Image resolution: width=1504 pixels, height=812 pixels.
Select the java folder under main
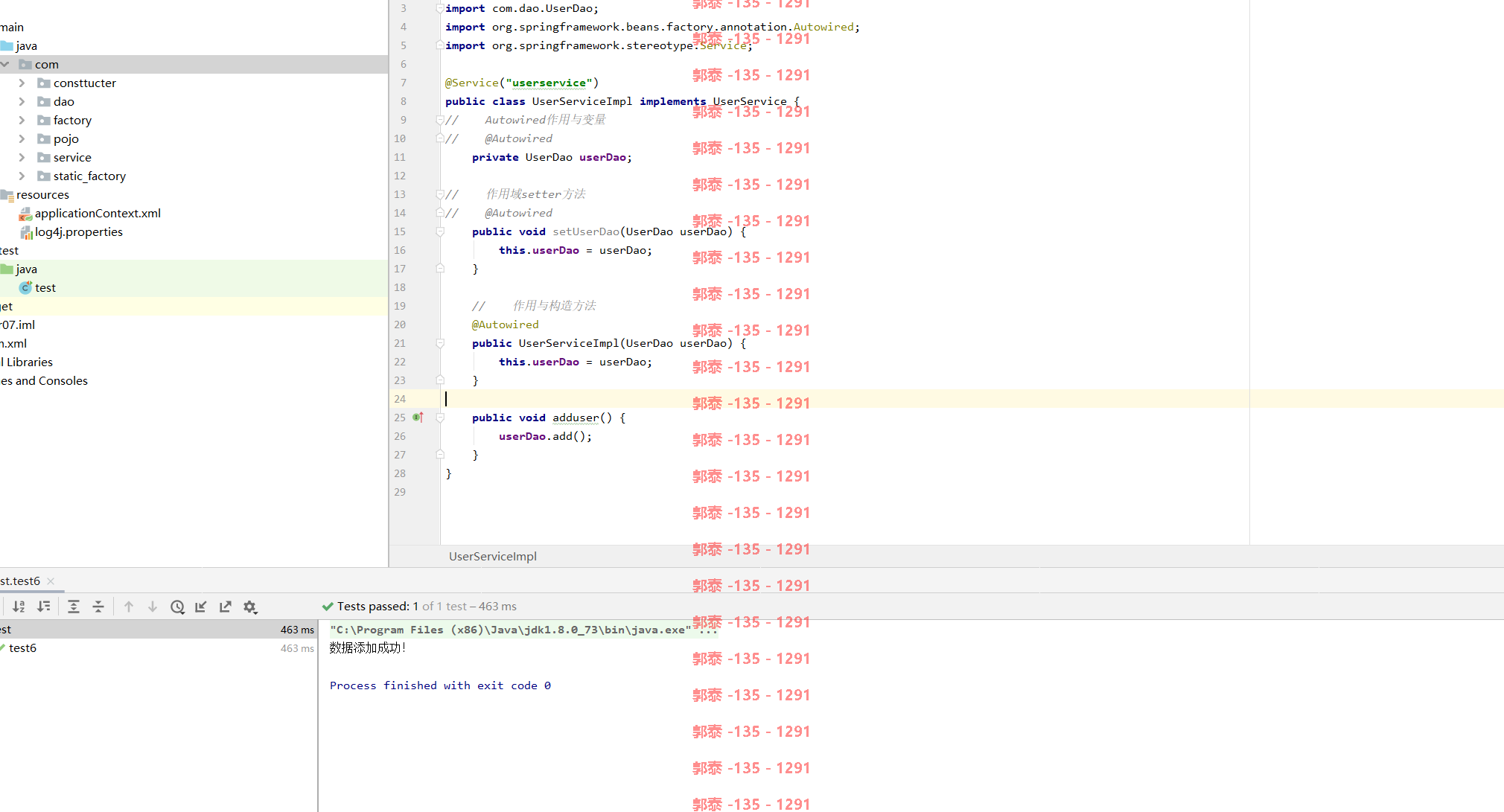pyautogui.click(x=194, y=45)
